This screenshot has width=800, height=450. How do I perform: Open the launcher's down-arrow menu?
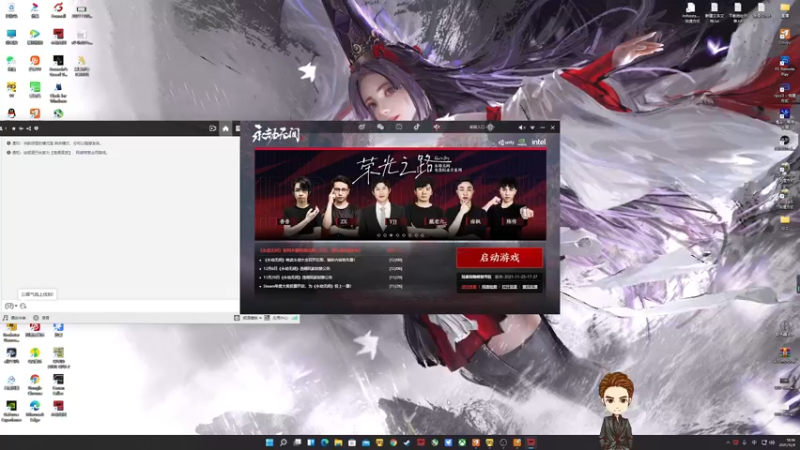532,128
